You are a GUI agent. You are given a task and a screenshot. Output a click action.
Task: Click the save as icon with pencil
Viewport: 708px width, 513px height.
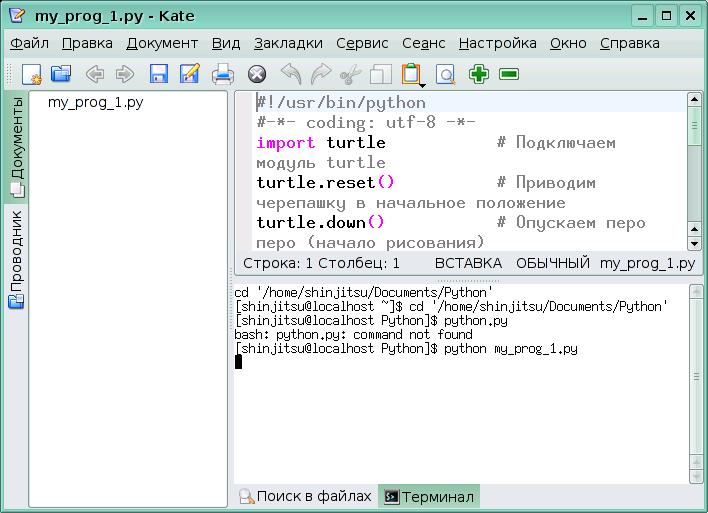pos(189,74)
